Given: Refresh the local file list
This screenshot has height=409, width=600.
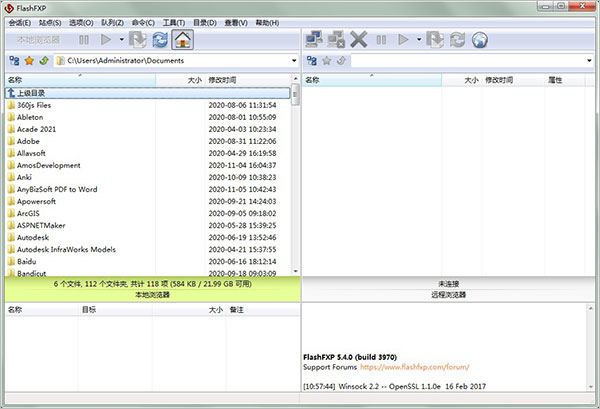Looking at the screenshot, I should [160, 40].
